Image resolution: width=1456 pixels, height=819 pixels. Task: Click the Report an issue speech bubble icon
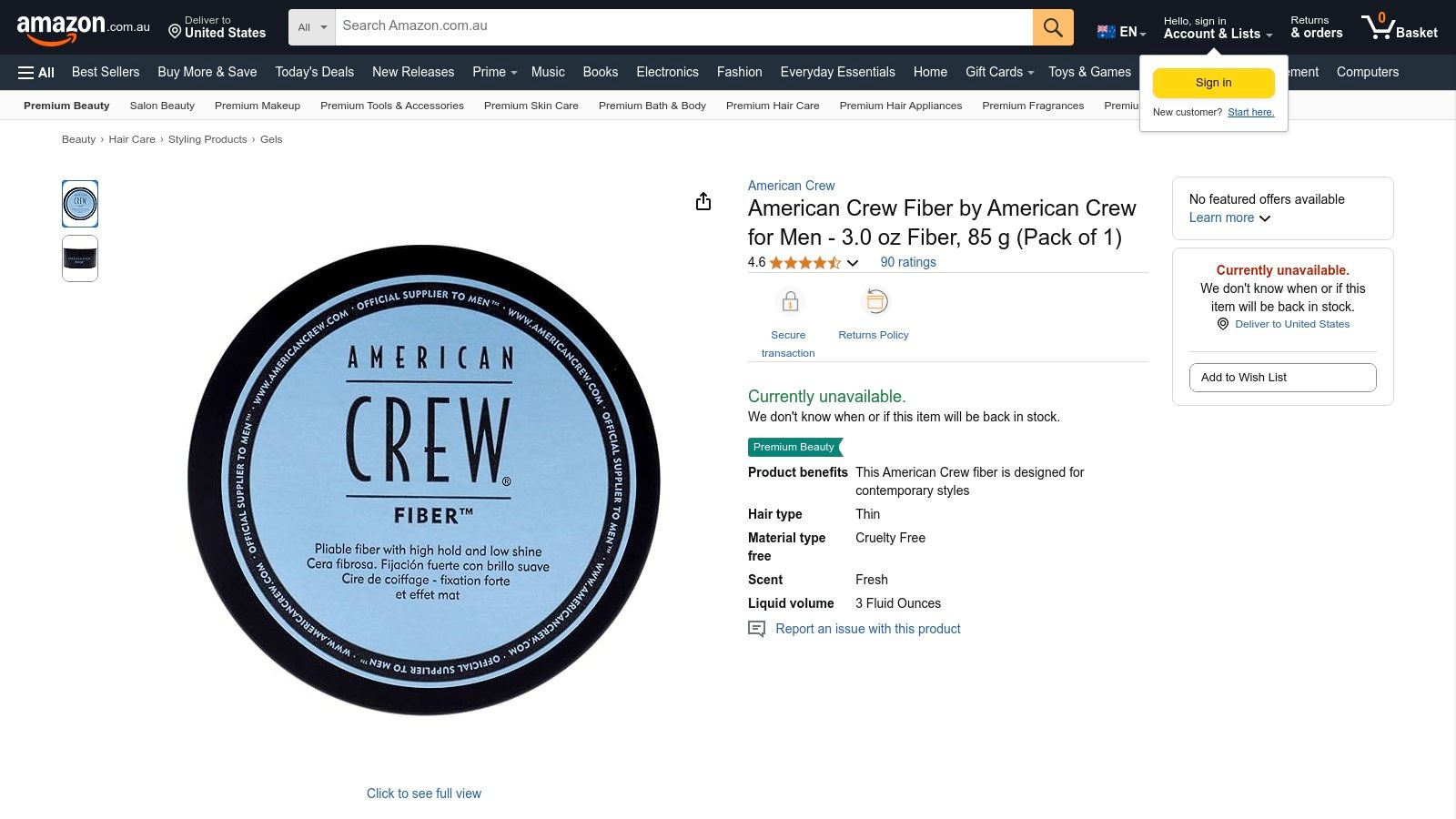click(x=756, y=628)
